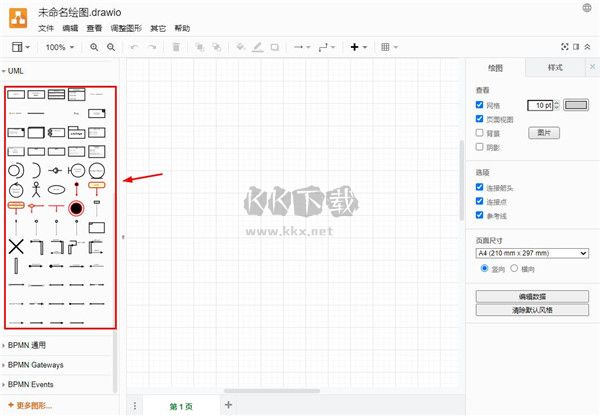The width and height of the screenshot is (600, 416).
Task: Open the view layout dropdown in toolbar
Action: point(21,47)
